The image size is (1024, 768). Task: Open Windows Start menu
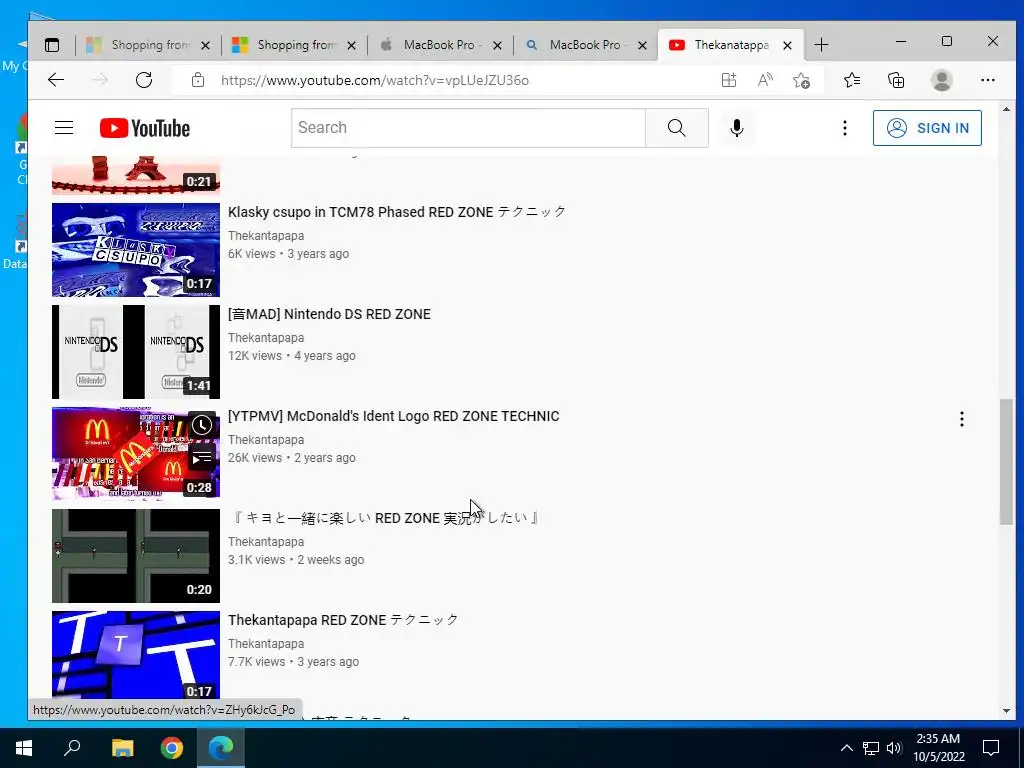(x=24, y=748)
